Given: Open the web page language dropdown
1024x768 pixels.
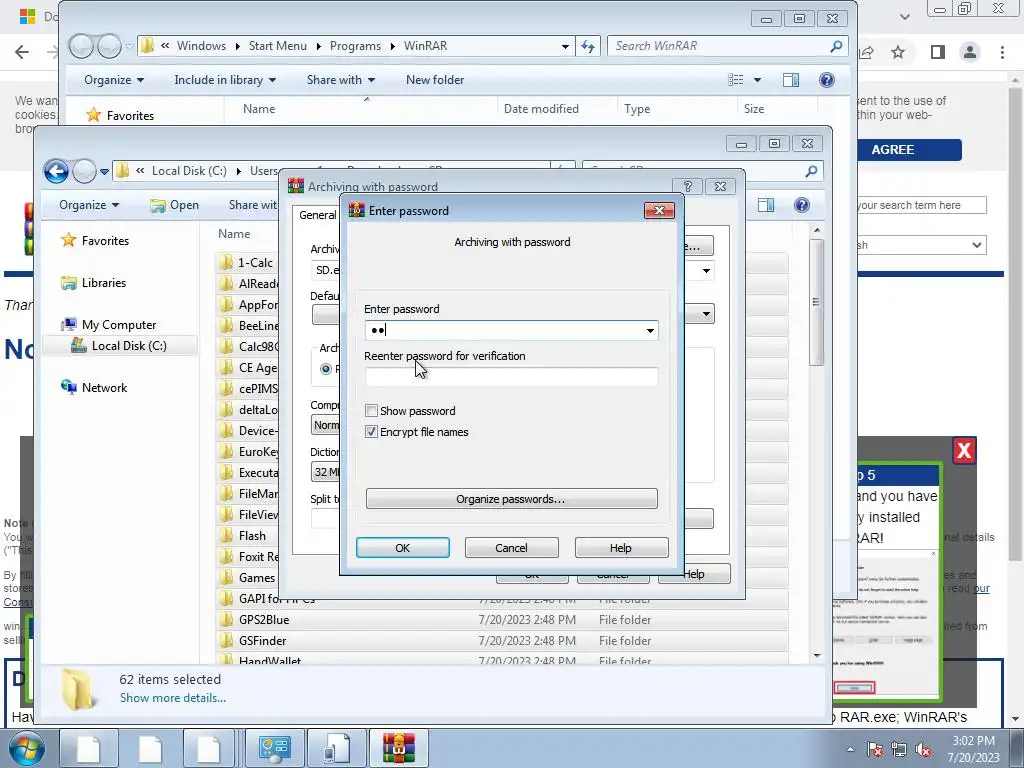Looking at the screenshot, I should (976, 246).
